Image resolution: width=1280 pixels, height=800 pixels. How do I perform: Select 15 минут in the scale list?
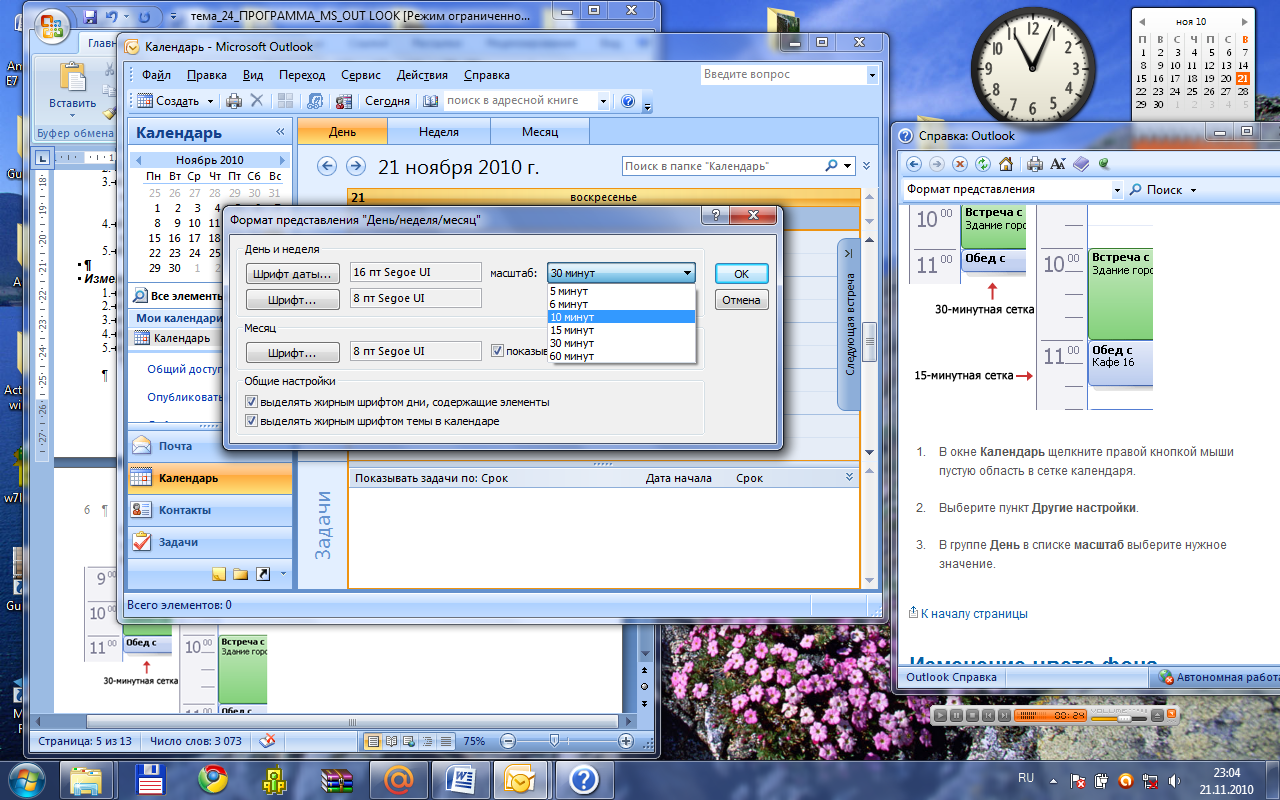point(621,329)
